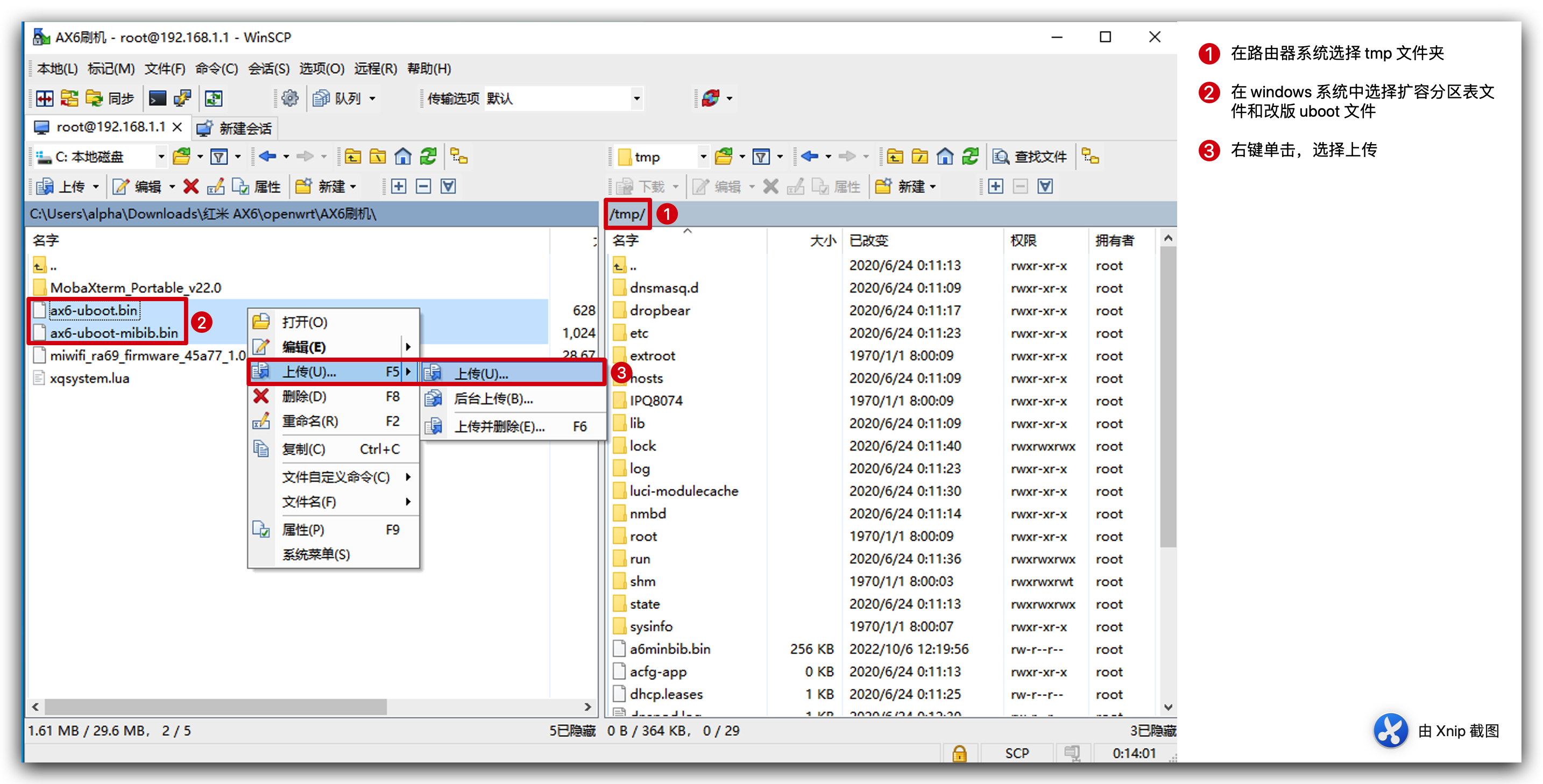Click the local panel open directory icon

tap(181, 157)
